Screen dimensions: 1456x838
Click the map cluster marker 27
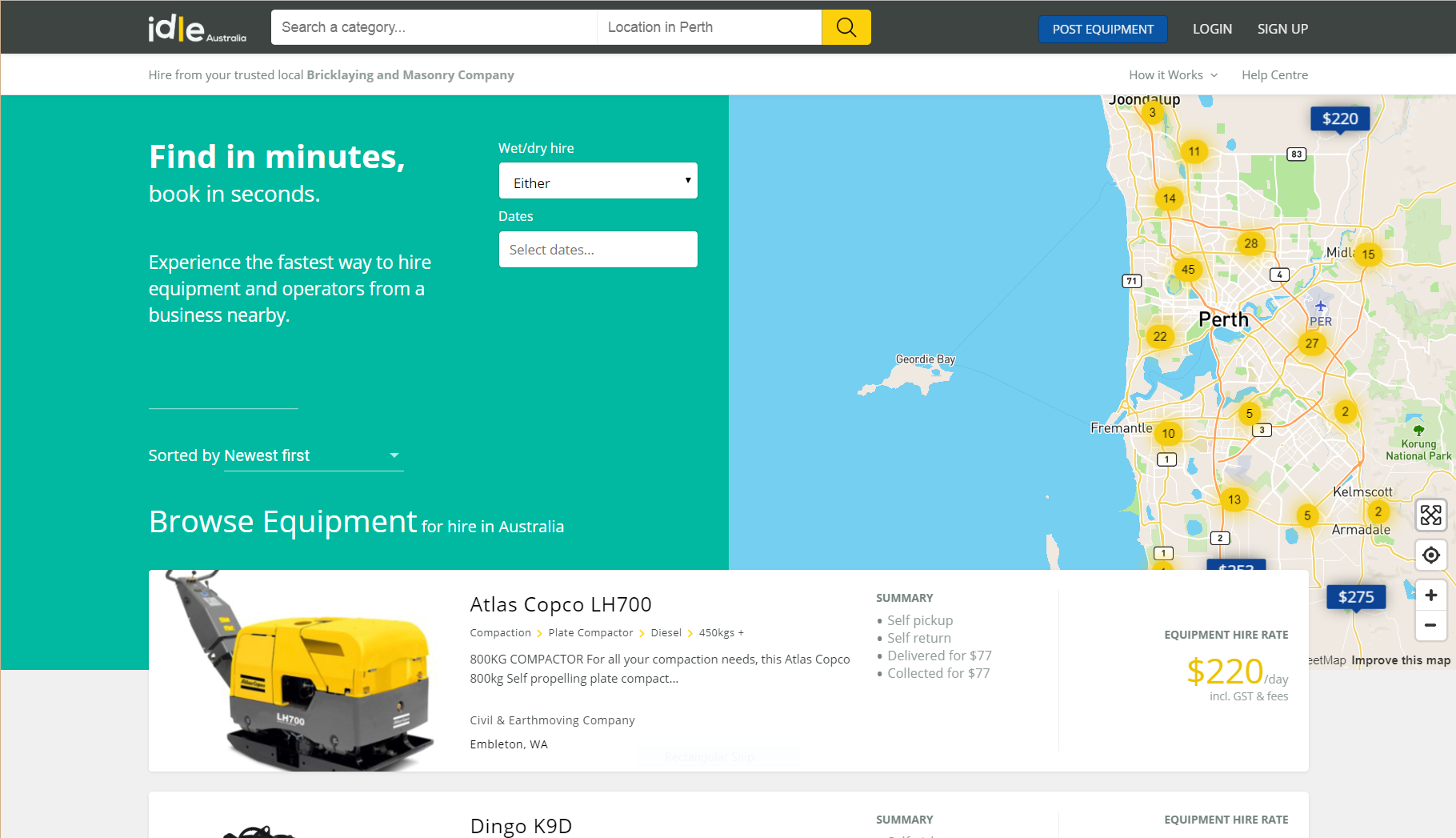[x=1312, y=343]
